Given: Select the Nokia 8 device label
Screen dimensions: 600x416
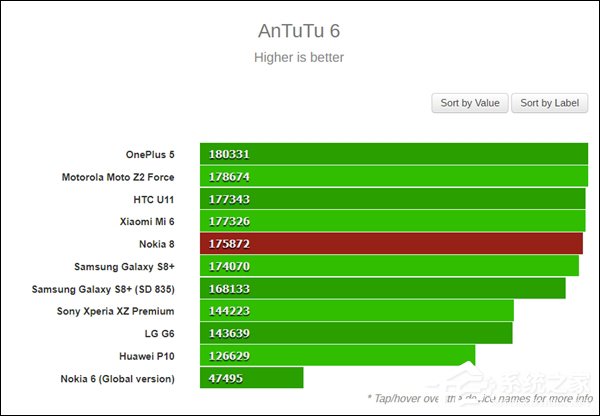Looking at the screenshot, I should 157,244.
